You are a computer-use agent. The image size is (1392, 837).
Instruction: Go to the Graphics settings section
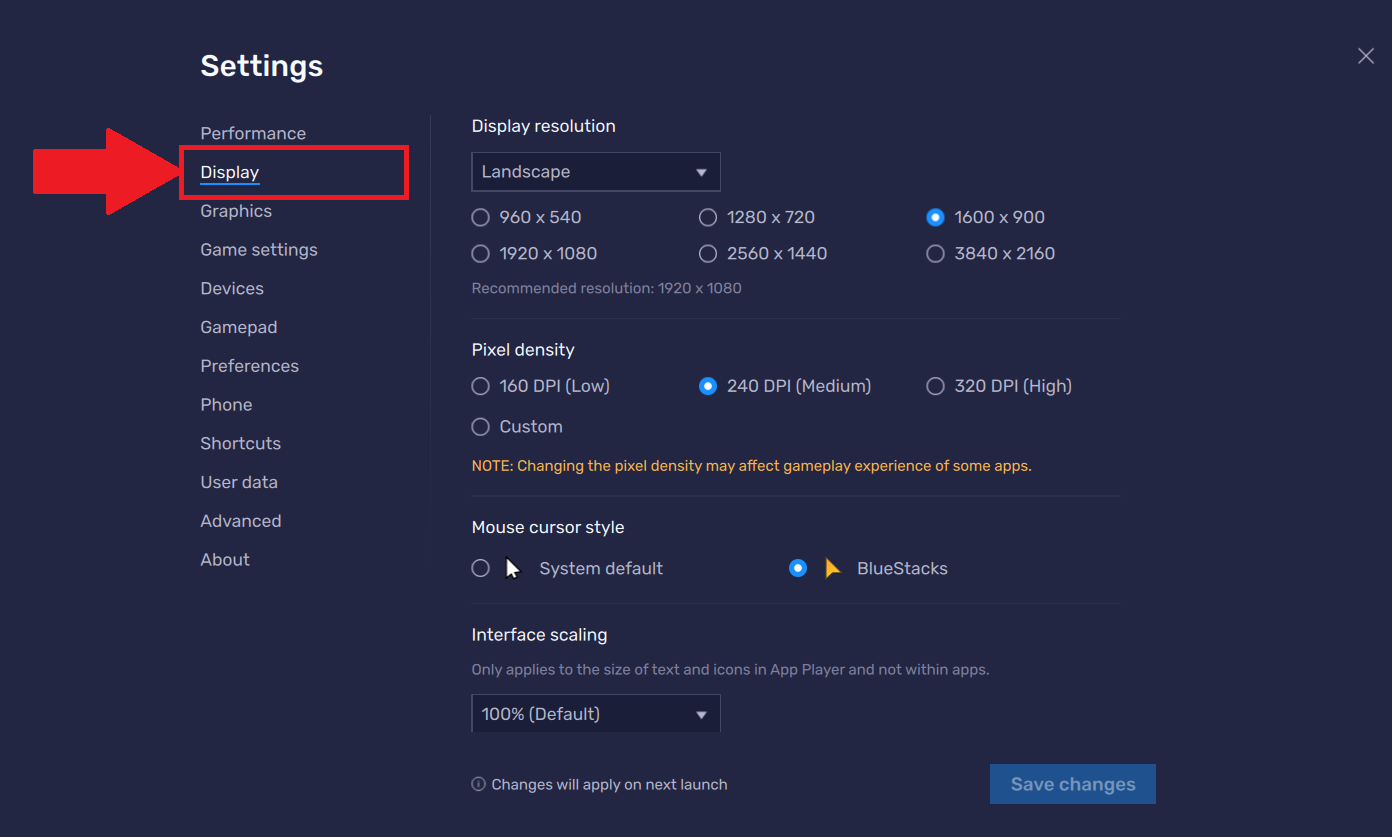tap(236, 211)
